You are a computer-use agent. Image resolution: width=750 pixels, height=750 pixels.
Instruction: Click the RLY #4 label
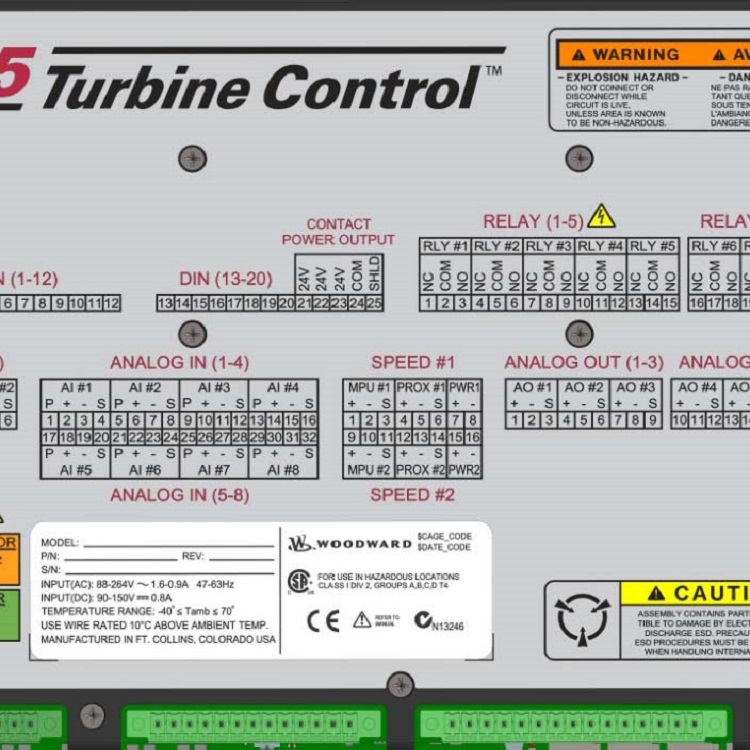pyautogui.click(x=600, y=246)
